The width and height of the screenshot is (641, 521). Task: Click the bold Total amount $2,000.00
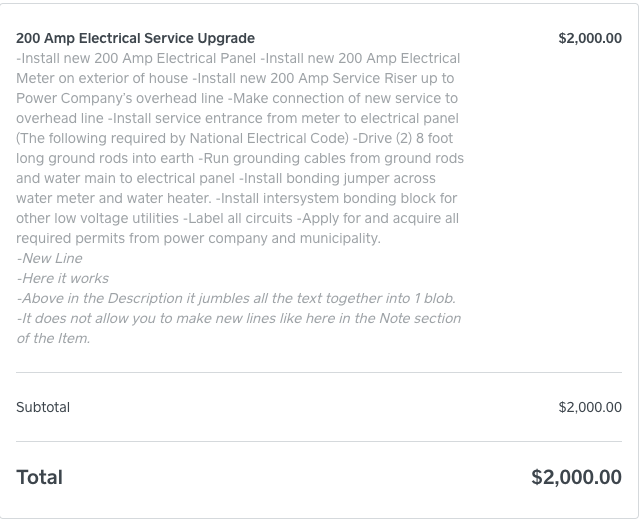tap(576, 477)
